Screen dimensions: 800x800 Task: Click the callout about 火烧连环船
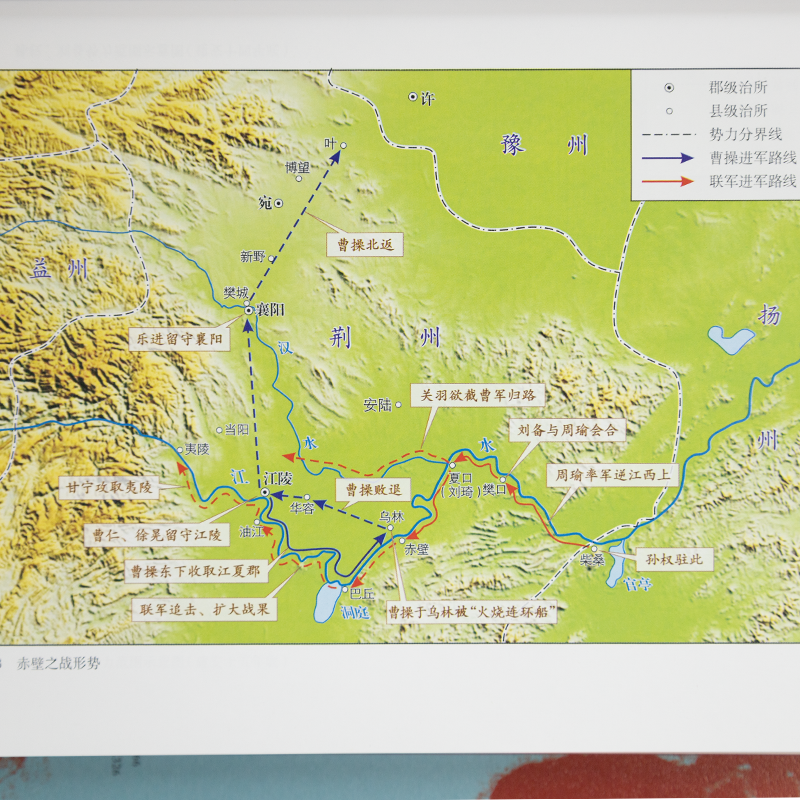pos(471,611)
